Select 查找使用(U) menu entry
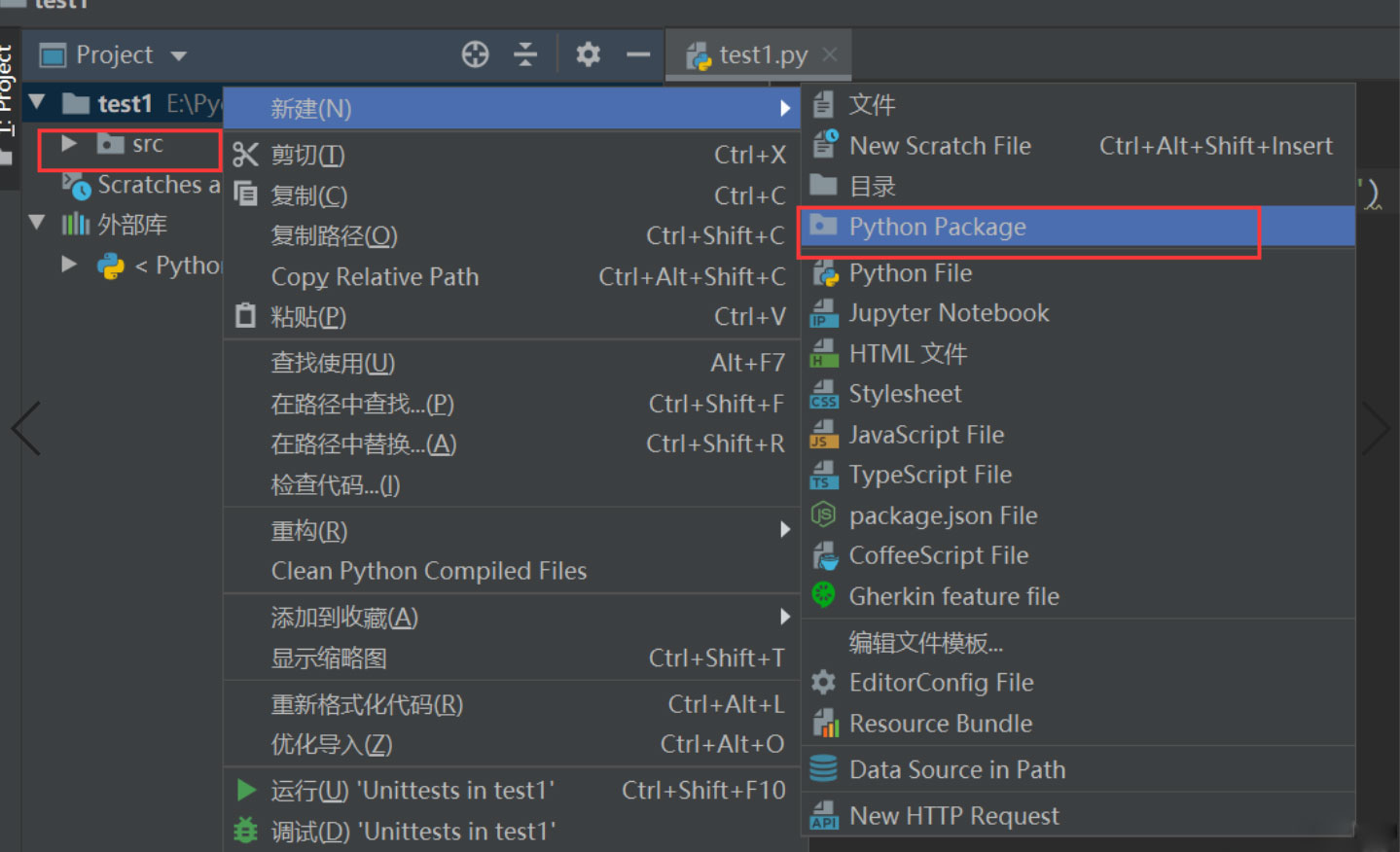This screenshot has width=1400, height=852. [x=512, y=363]
